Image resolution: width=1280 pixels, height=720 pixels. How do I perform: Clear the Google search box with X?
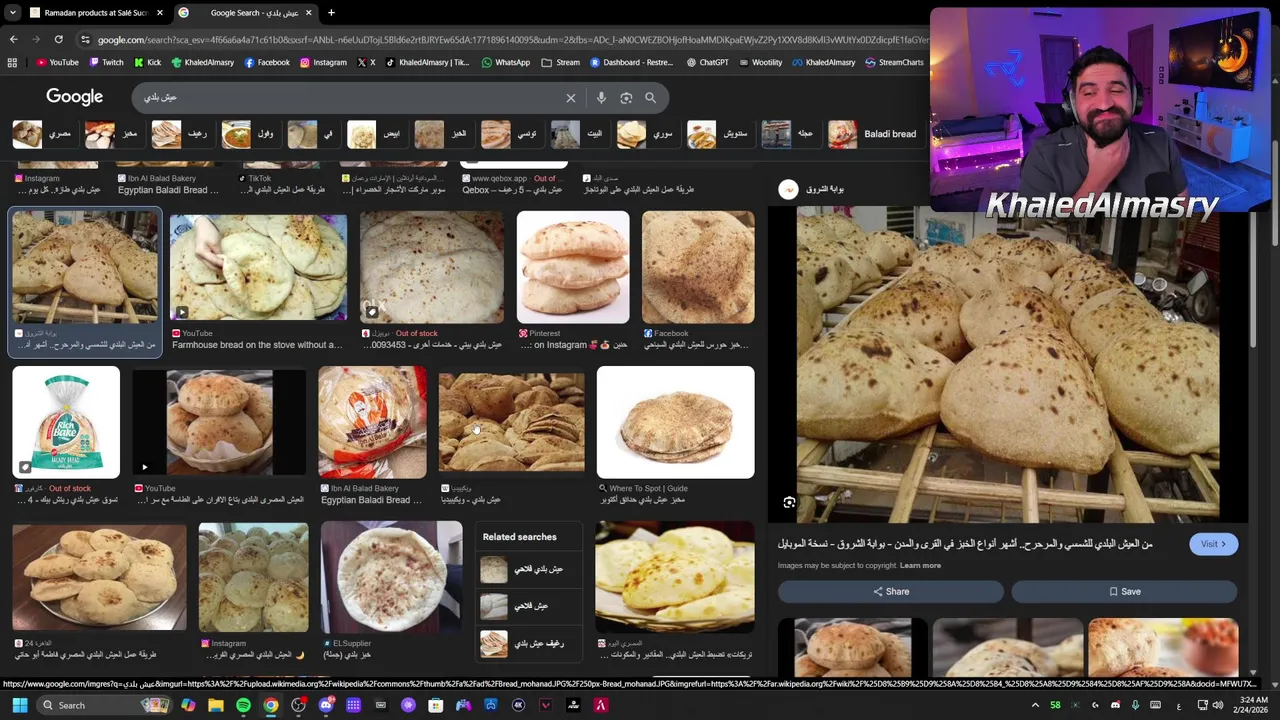[x=571, y=98]
